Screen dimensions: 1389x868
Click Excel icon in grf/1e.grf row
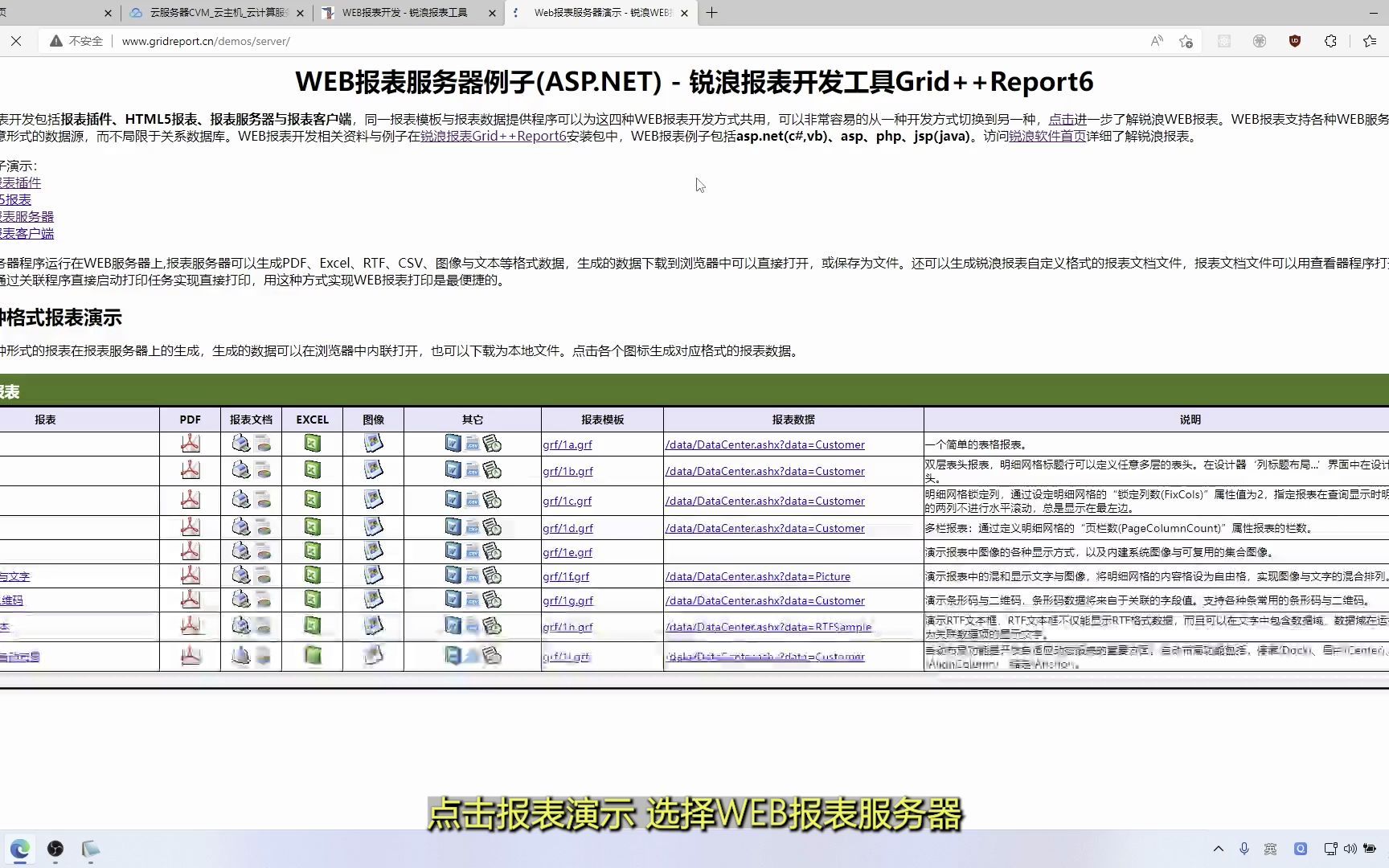tap(313, 551)
